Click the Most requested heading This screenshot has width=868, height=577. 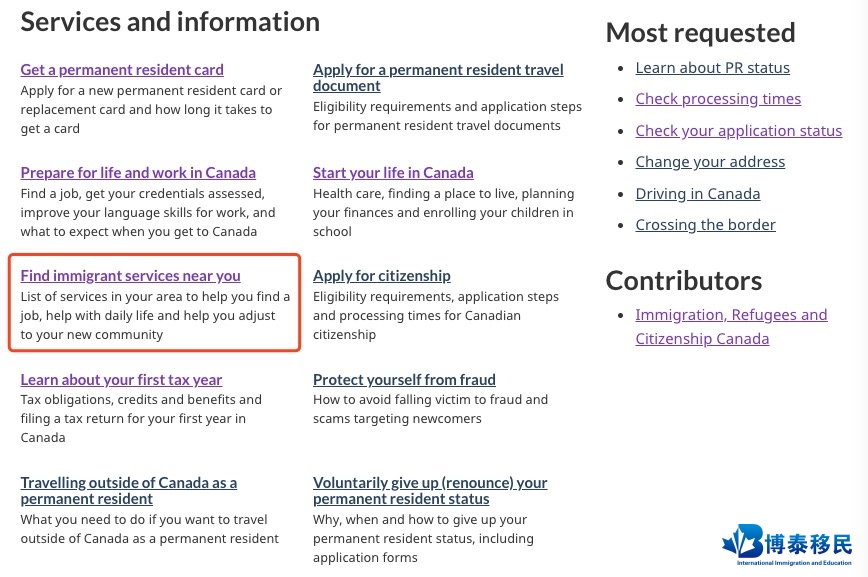tap(700, 33)
